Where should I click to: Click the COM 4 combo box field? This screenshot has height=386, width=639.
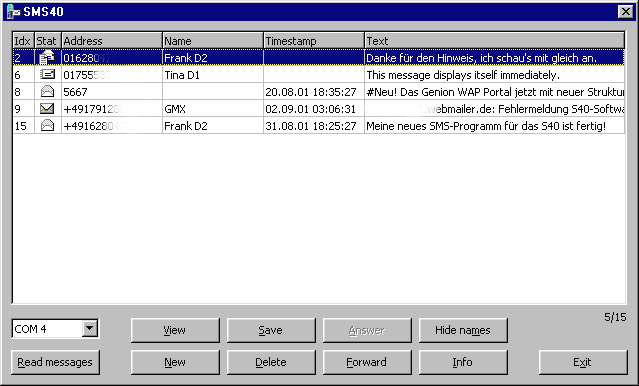pyautogui.click(x=55, y=329)
